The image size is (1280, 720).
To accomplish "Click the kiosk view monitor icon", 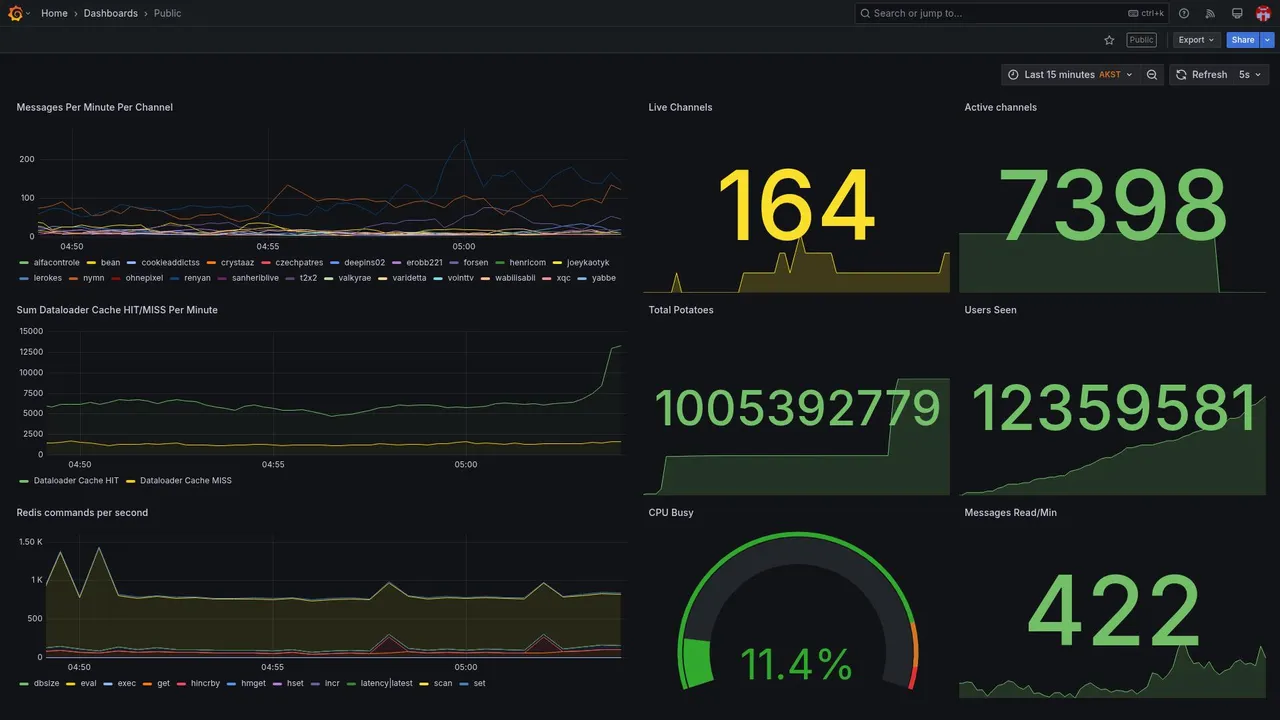I will [1237, 13].
